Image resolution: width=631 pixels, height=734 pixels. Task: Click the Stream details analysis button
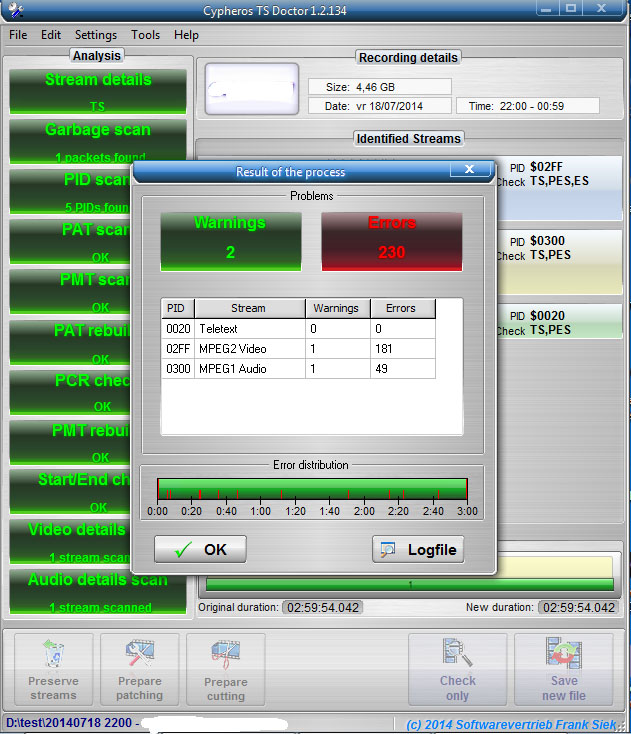tap(98, 92)
